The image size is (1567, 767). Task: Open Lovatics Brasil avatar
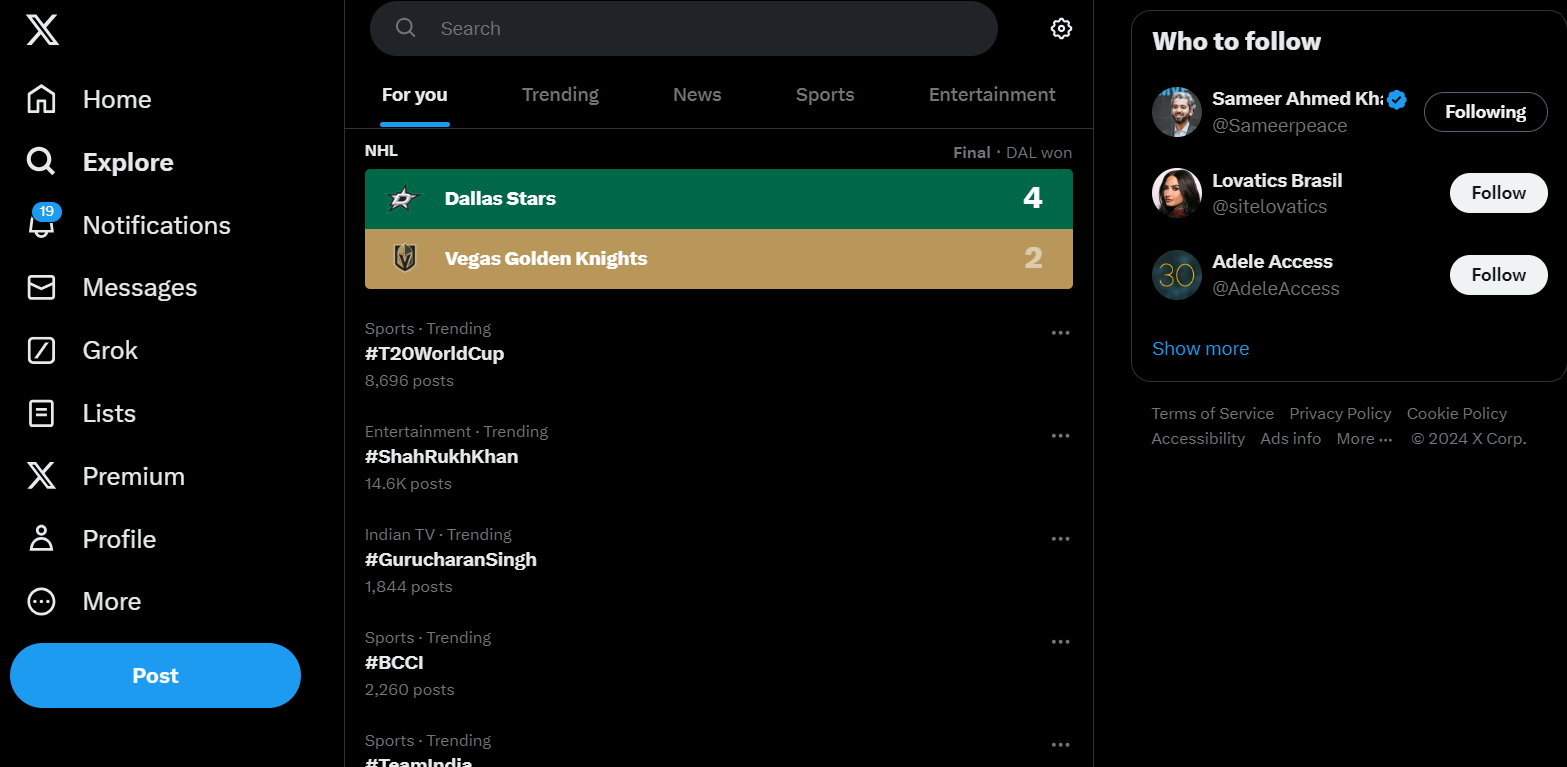click(x=1177, y=193)
